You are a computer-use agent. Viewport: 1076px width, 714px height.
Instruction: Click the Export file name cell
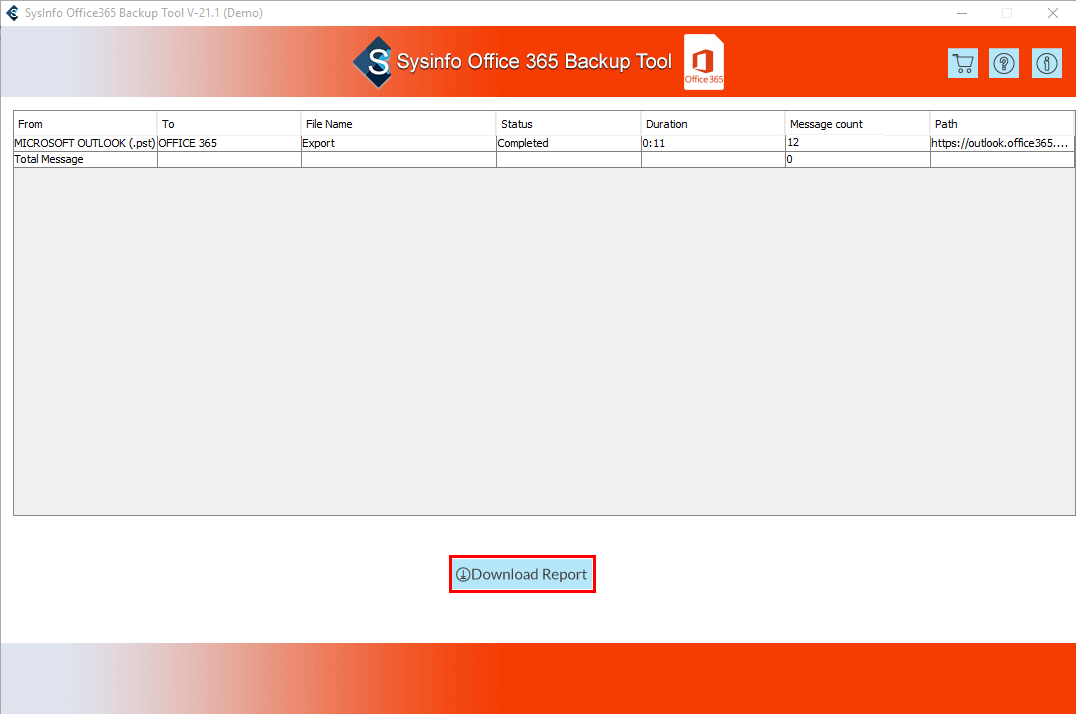point(398,143)
